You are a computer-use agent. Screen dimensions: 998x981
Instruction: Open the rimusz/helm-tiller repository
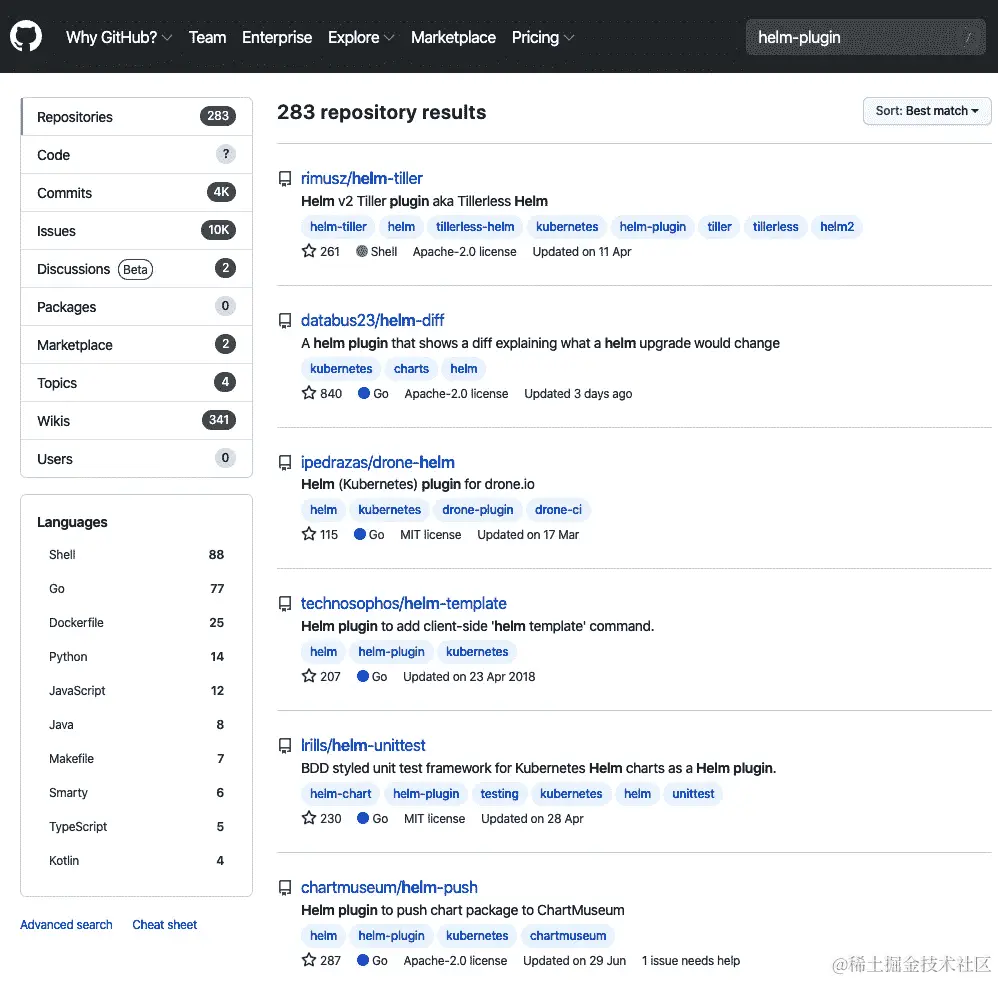(362, 178)
